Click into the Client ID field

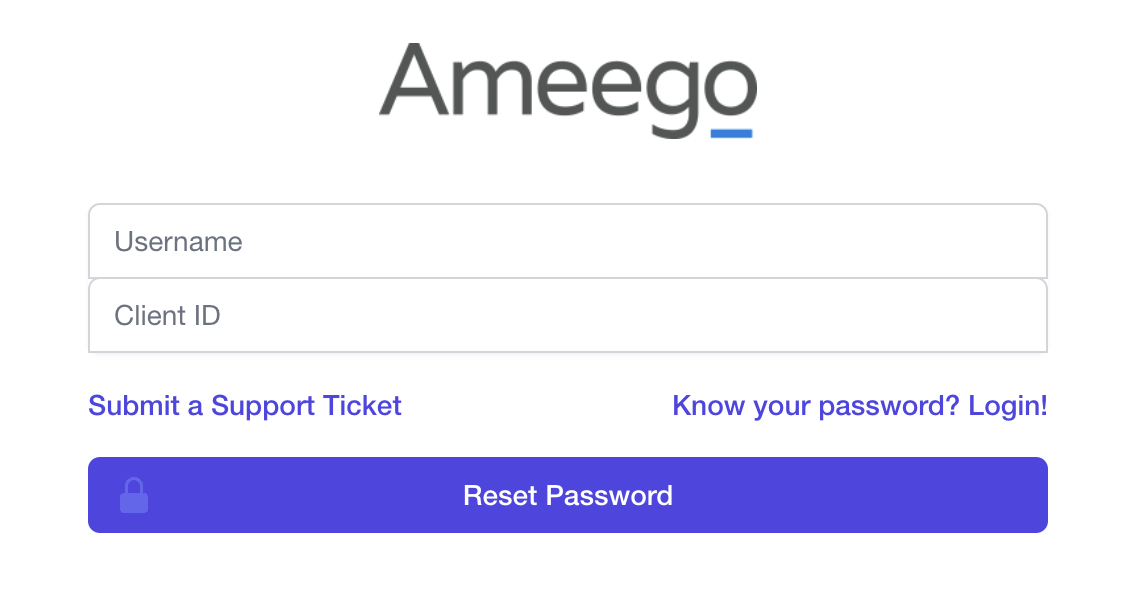[567, 316]
